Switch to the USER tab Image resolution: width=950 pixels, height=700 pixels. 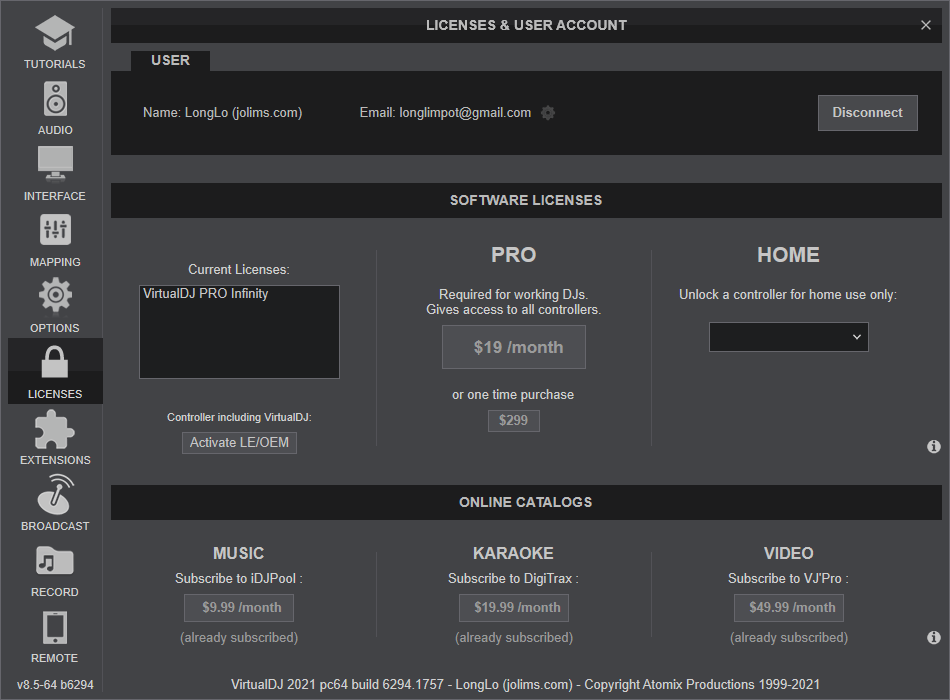pyautogui.click(x=170, y=61)
